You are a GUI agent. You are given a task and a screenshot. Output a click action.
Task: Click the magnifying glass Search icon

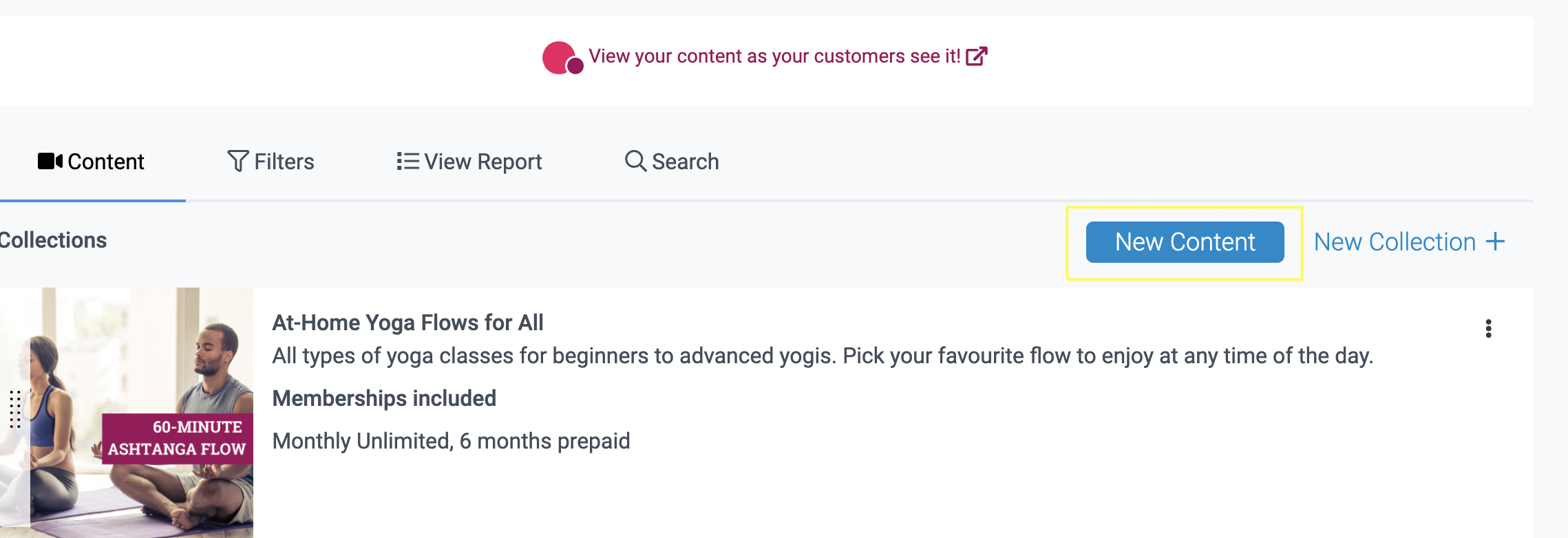point(635,161)
